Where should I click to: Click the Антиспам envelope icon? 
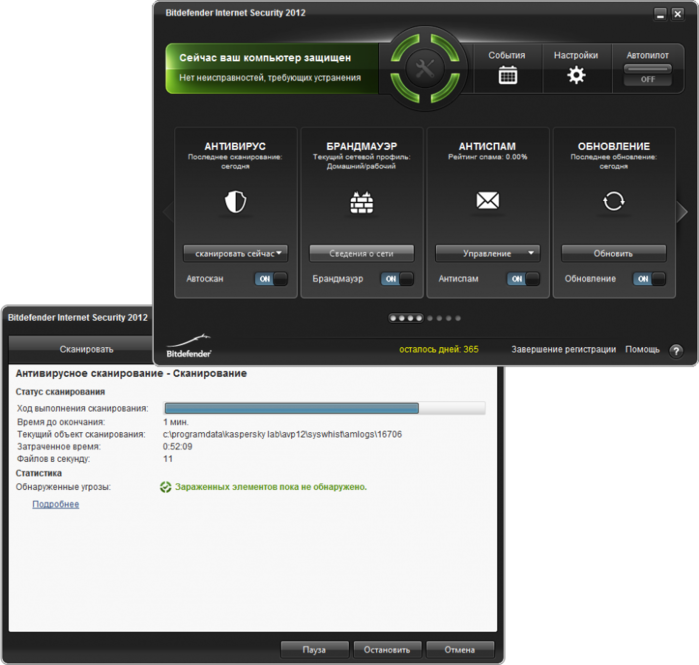pos(488,201)
